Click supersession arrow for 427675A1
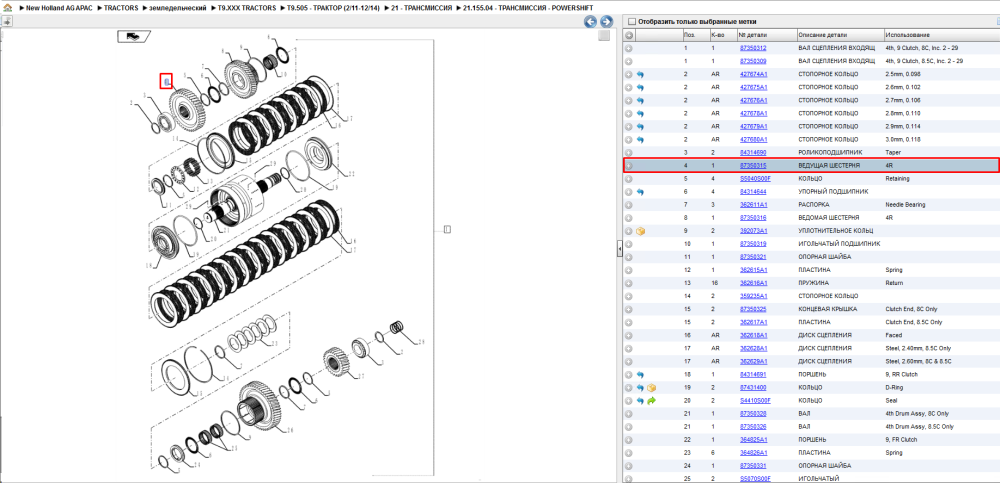 pos(641,87)
